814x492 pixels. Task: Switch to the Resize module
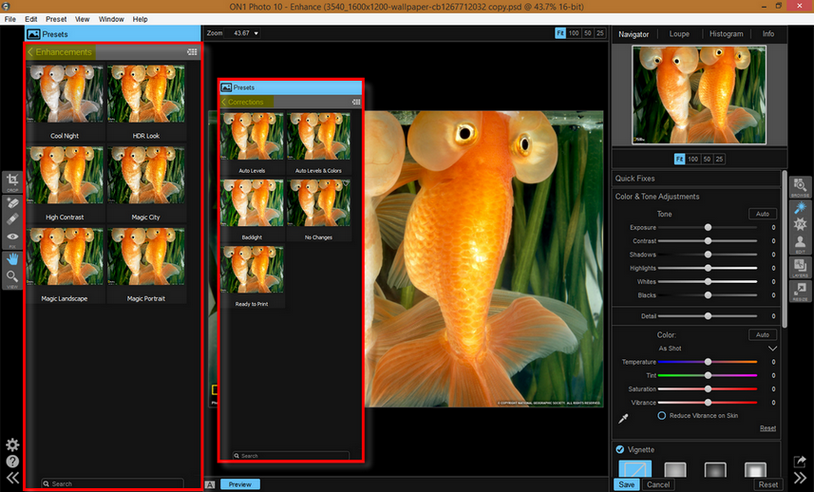pos(800,291)
